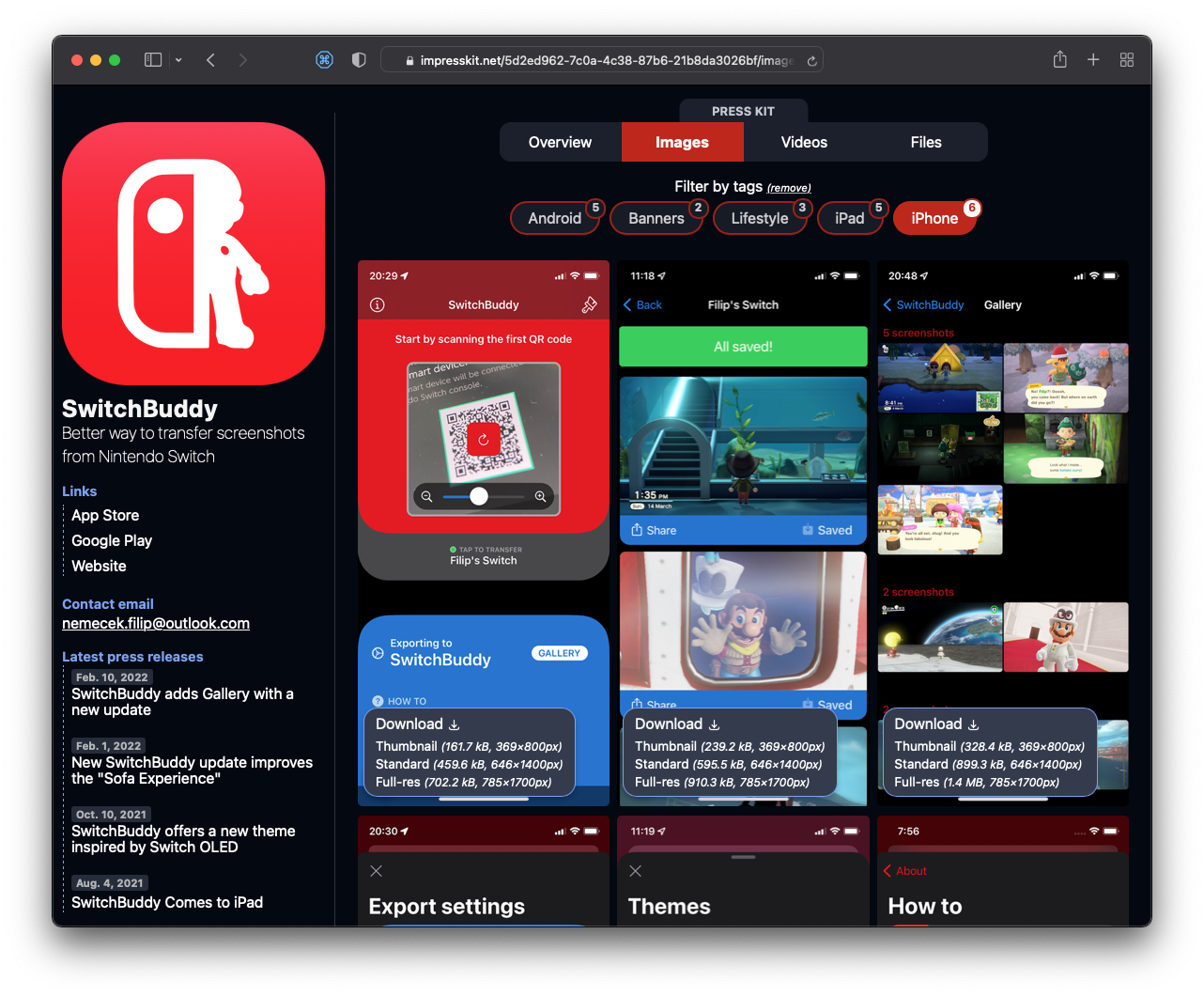Download Thumbnail 239.2 kB version
Viewport: 1204px width, 996px height.
730,746
